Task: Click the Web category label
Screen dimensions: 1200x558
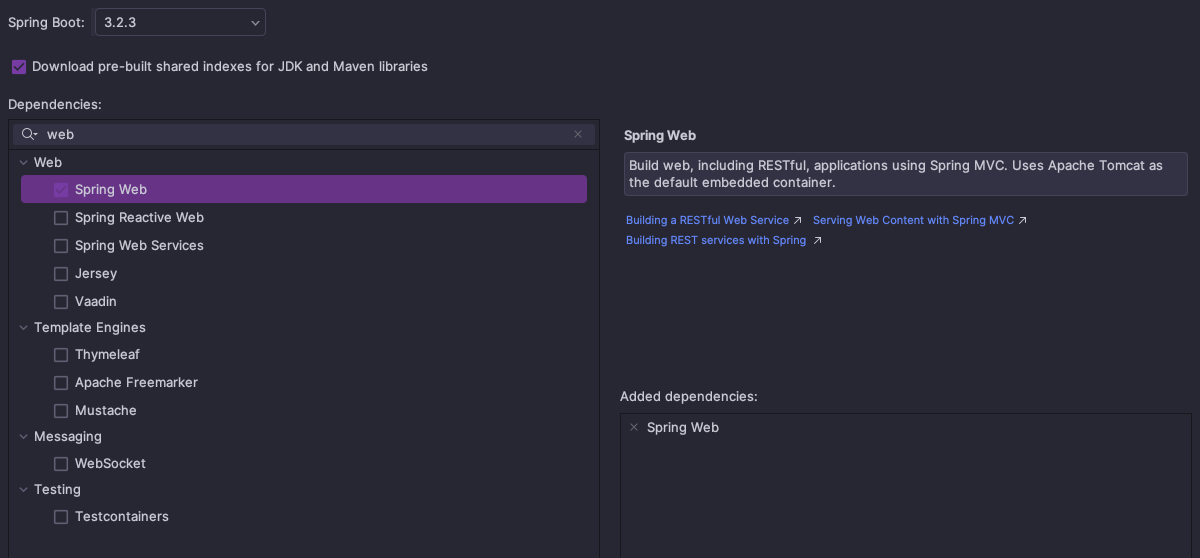Action: click(x=48, y=162)
